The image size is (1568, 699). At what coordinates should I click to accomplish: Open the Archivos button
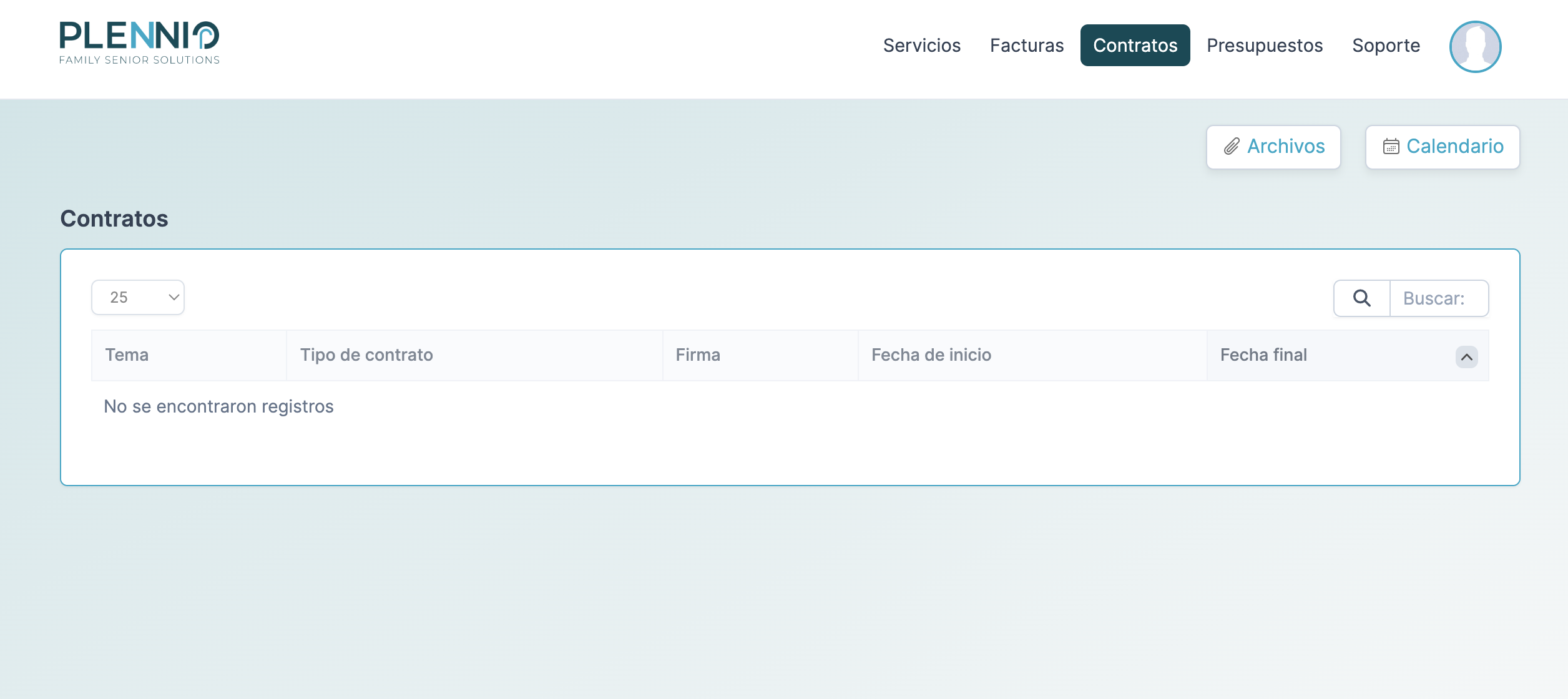1273,147
